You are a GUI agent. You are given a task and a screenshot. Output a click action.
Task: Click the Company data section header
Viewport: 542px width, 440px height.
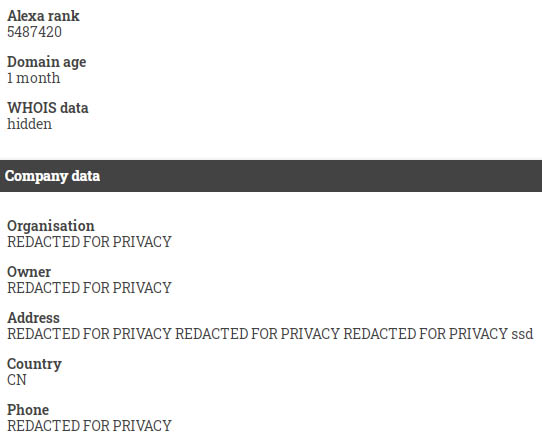click(53, 176)
